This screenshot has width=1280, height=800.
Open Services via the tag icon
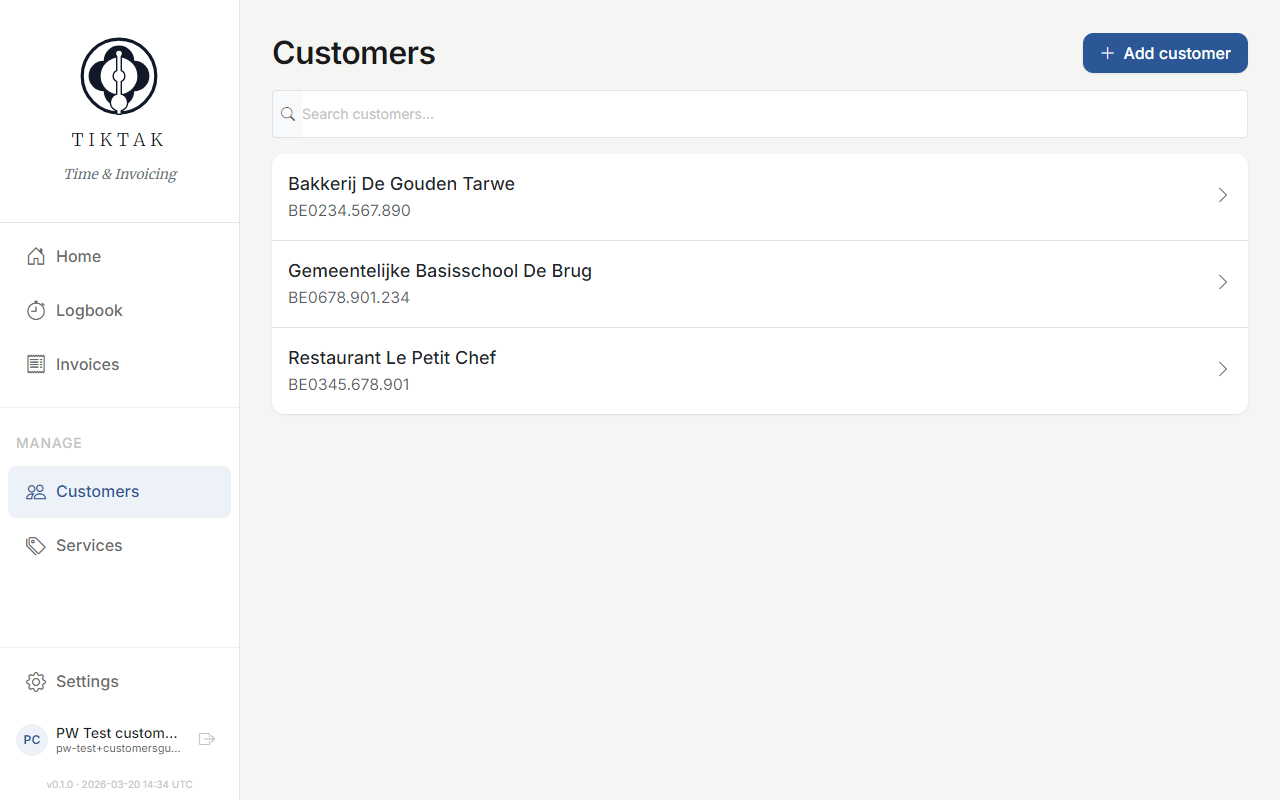36,545
